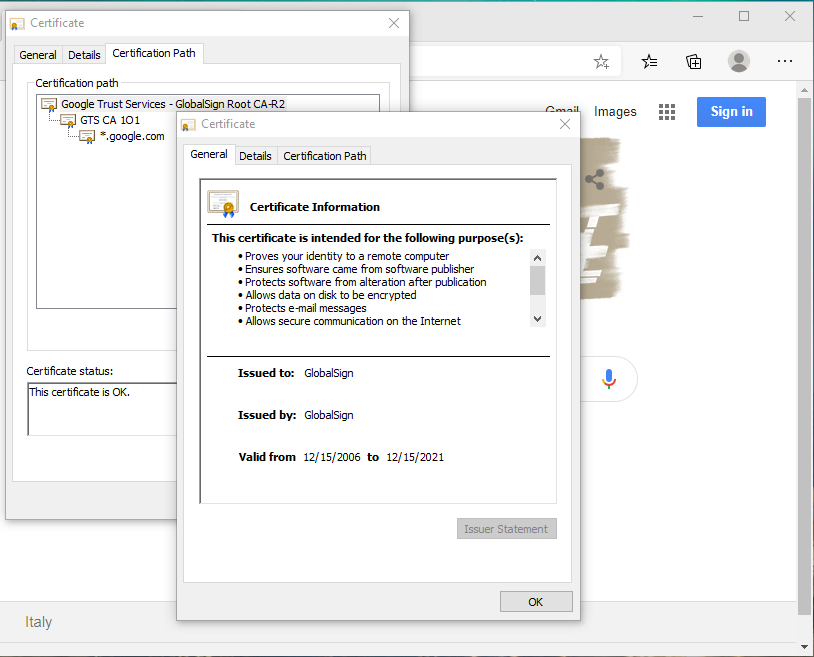Select GTS CA 1O1 certificate node
The width and height of the screenshot is (814, 657).
(110, 120)
